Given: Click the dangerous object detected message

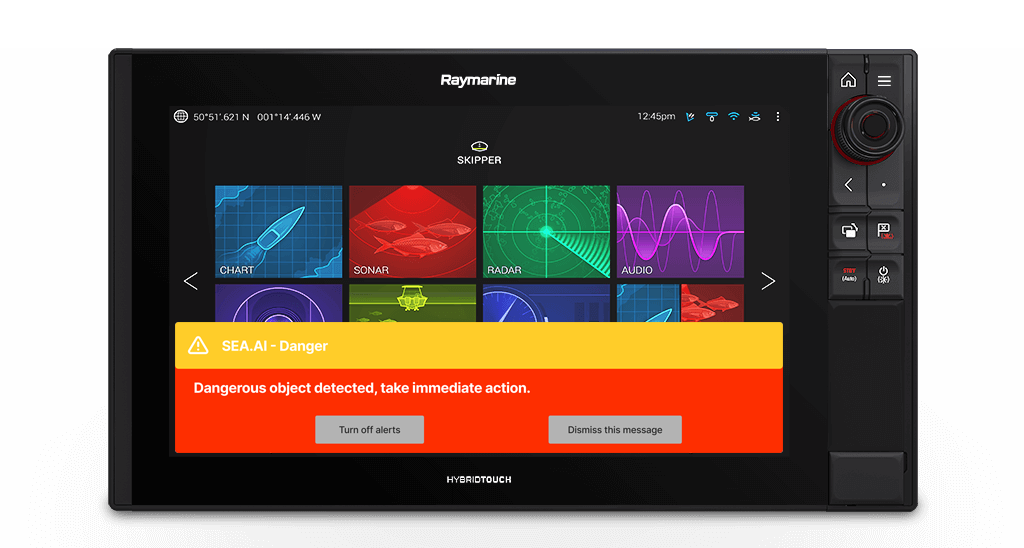Looking at the screenshot, I should 362,388.
